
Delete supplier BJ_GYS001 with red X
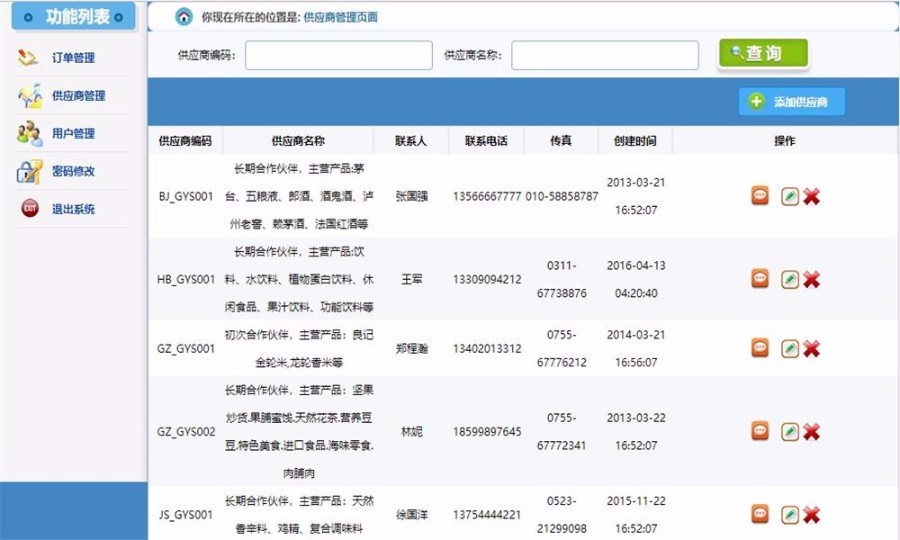click(x=811, y=196)
